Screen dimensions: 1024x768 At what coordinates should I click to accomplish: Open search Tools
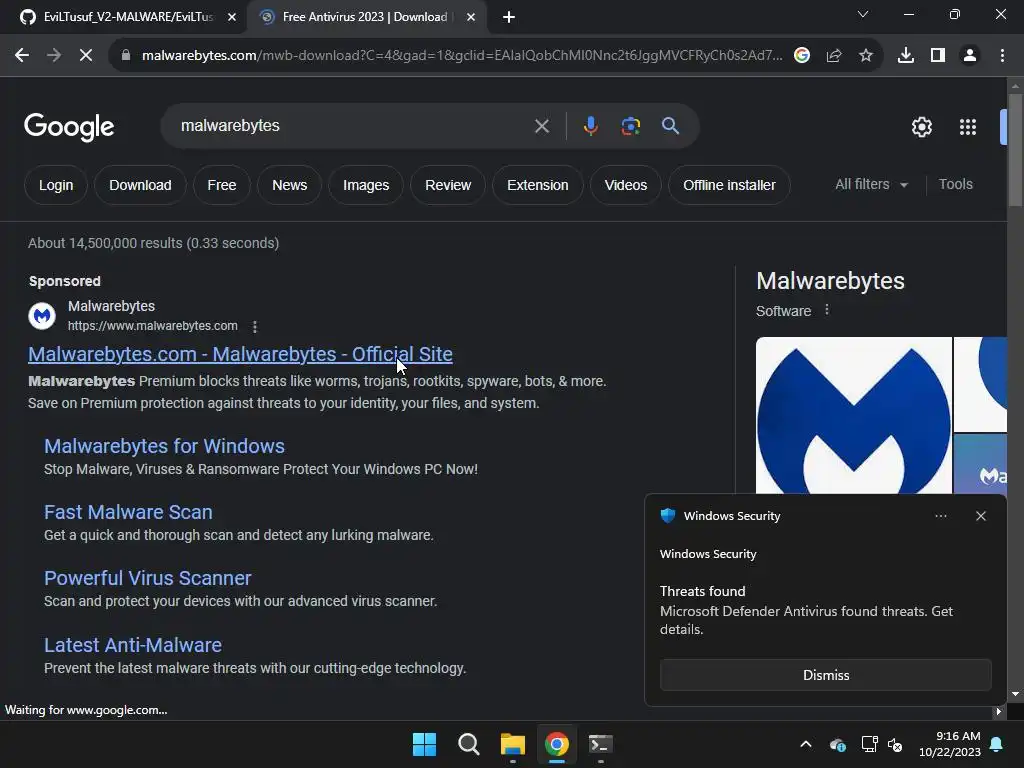[955, 185]
